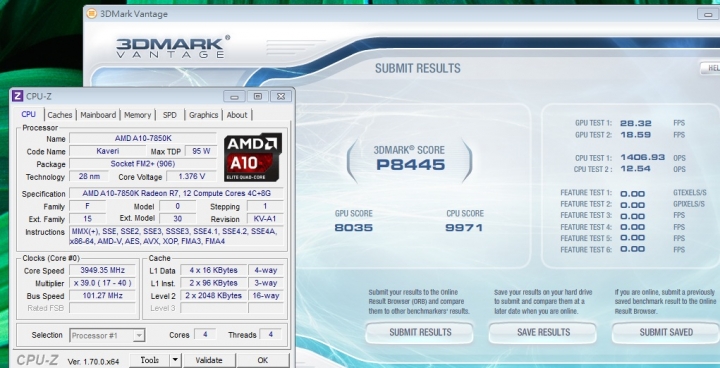Click the OK button in CPU-Z
720x368 pixels.
pos(263,361)
